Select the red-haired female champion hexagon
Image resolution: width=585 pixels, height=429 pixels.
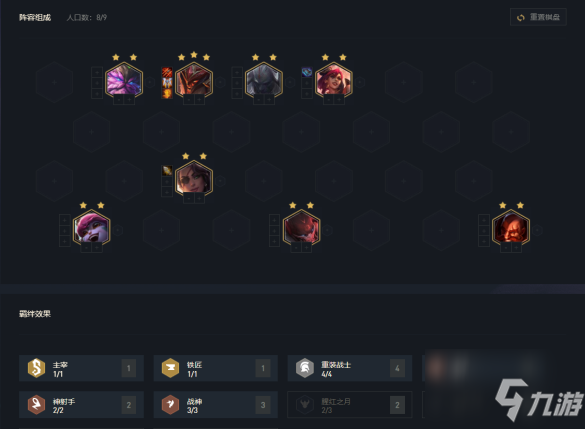tap(334, 81)
